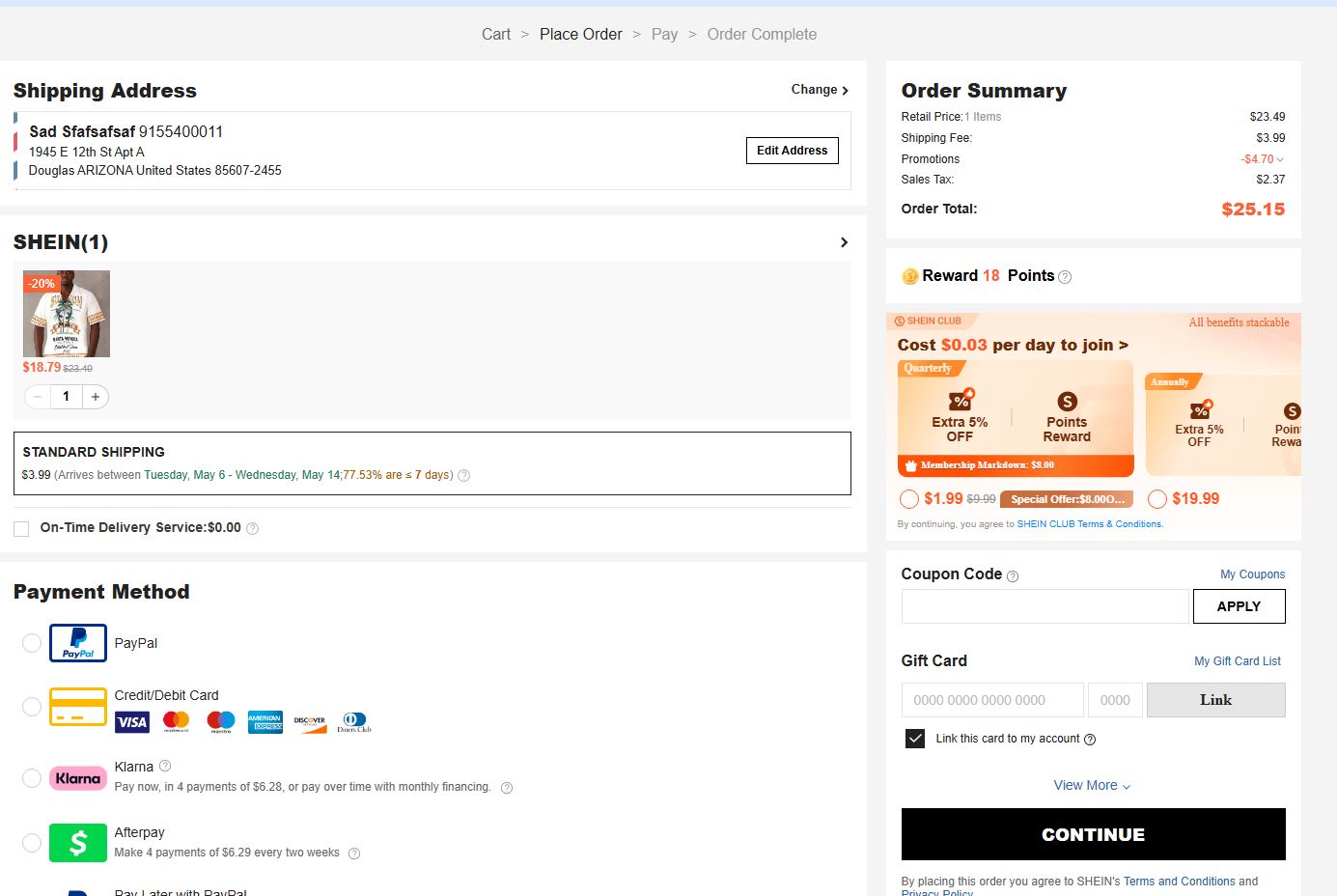1337x896 pixels.
Task: Click the PayPal logo icon
Action: point(78,643)
